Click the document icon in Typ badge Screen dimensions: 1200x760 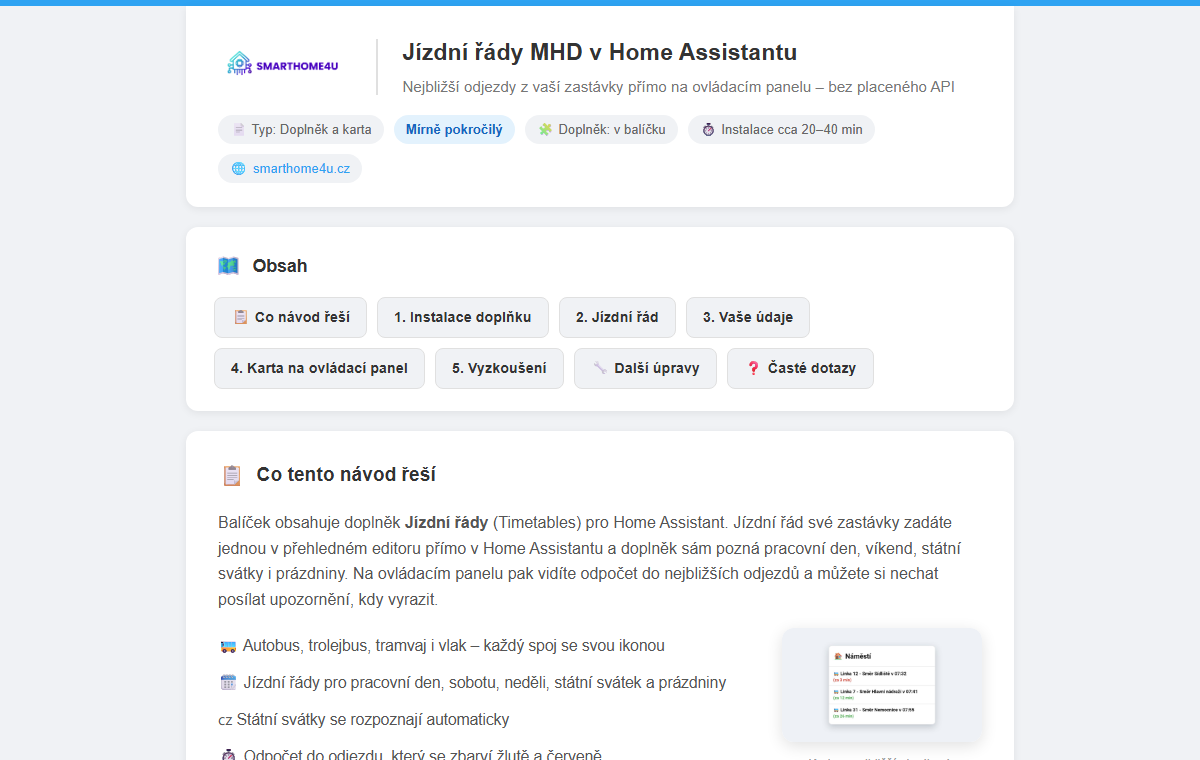(x=239, y=129)
